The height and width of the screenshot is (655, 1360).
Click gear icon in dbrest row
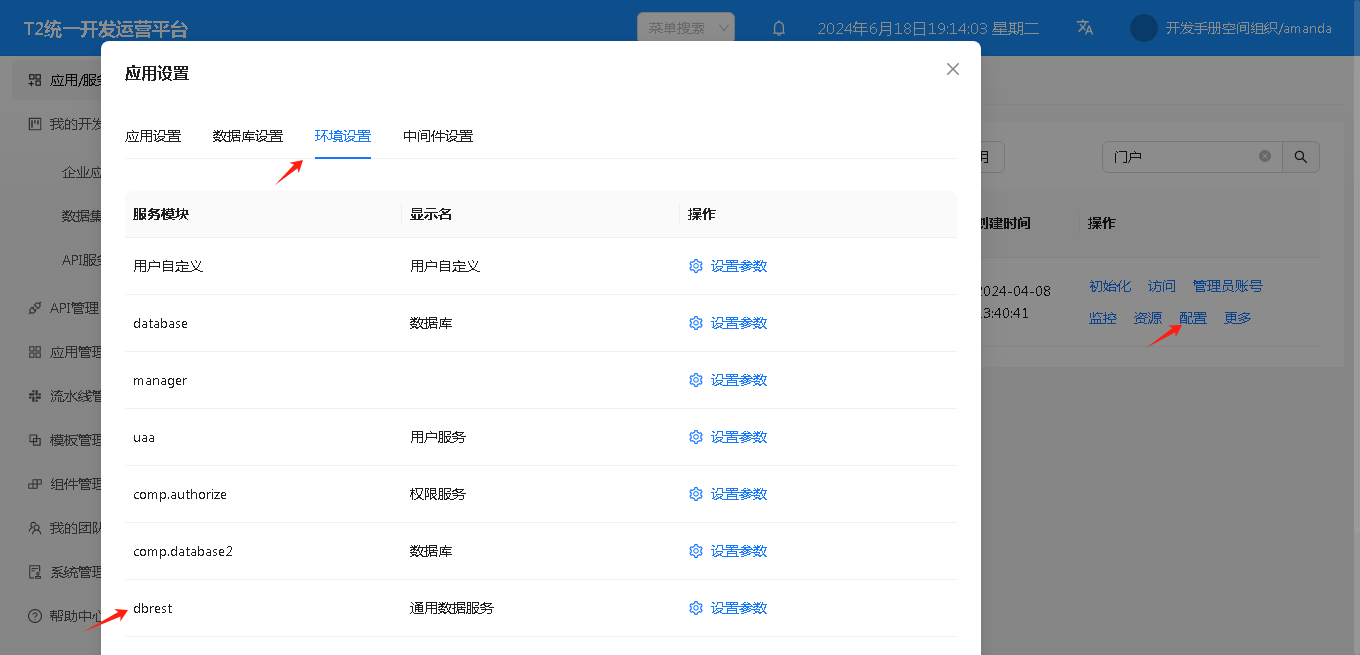coord(696,608)
